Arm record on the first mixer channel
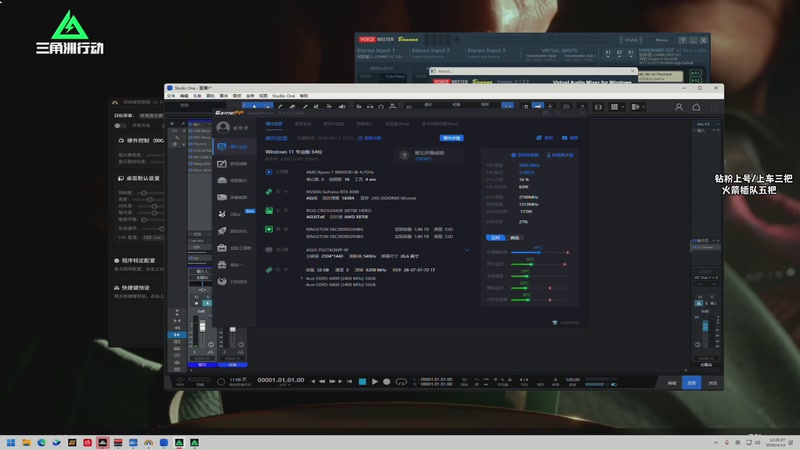The height and width of the screenshot is (450, 800). 196,303
